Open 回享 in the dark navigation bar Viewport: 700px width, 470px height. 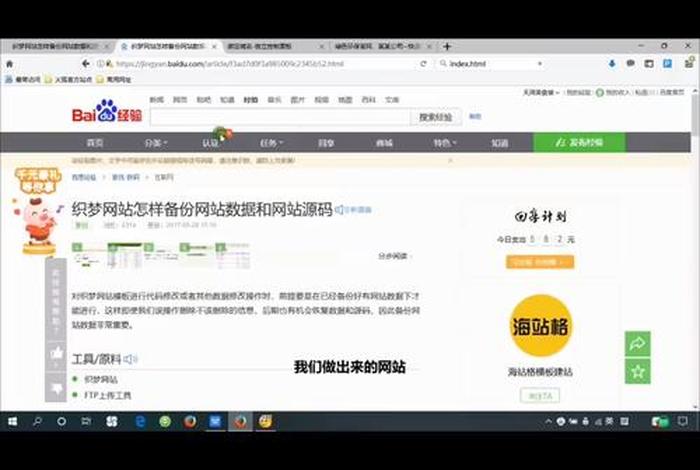tap(326, 143)
